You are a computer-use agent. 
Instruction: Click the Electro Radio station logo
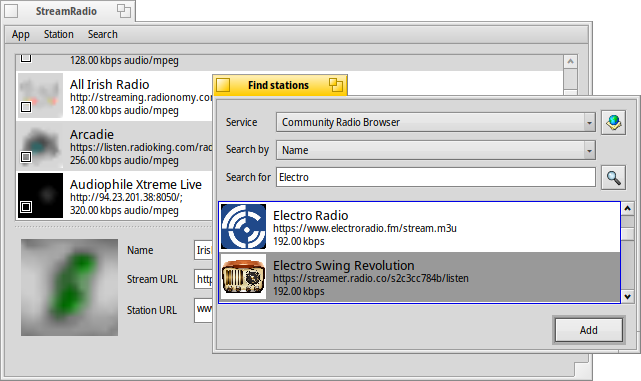pos(243,226)
